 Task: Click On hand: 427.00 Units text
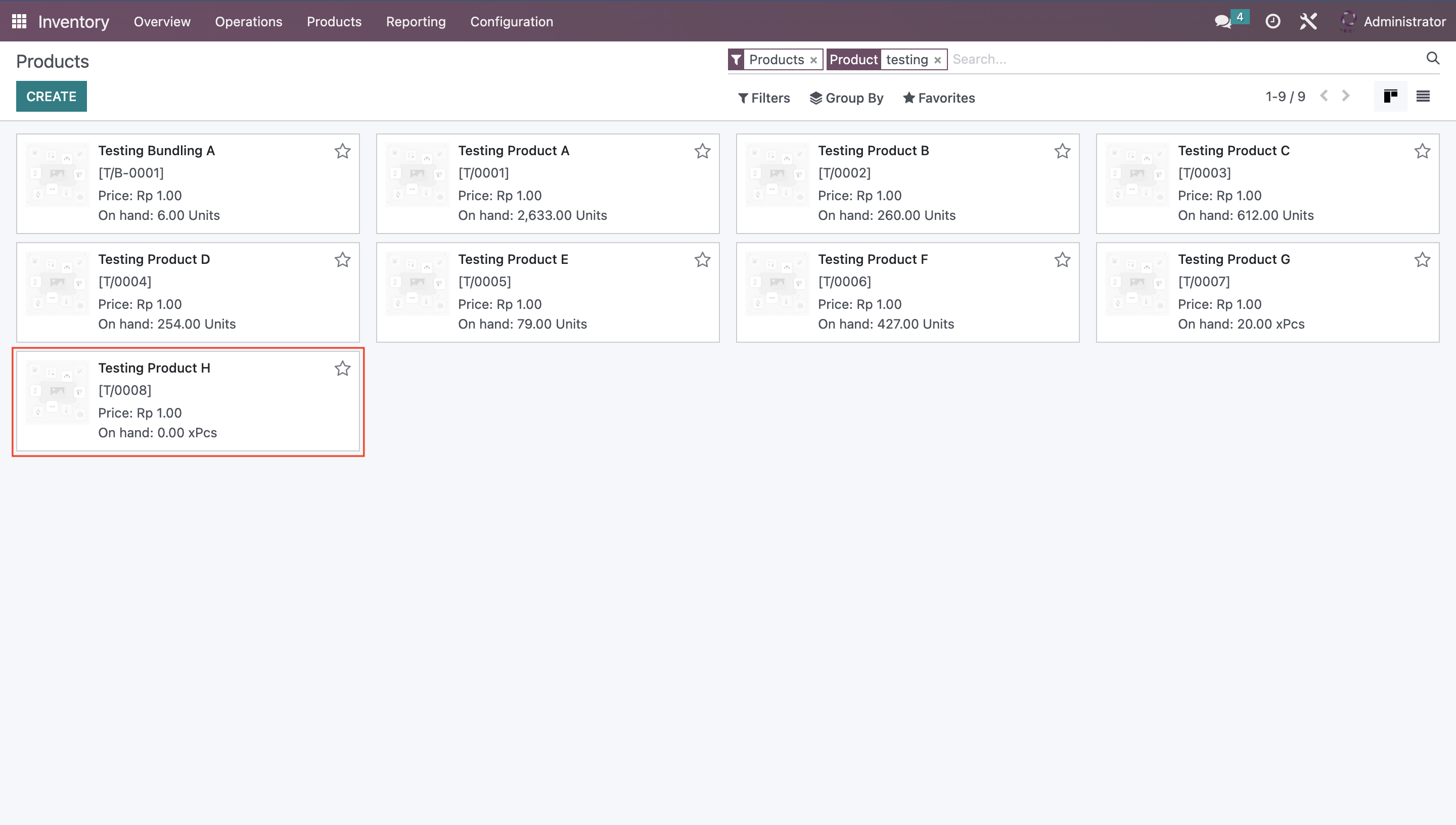[x=886, y=324]
